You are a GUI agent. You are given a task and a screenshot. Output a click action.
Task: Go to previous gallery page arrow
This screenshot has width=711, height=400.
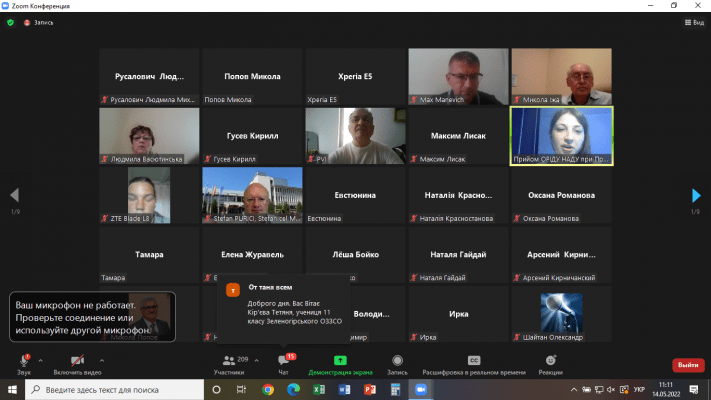pyautogui.click(x=15, y=195)
